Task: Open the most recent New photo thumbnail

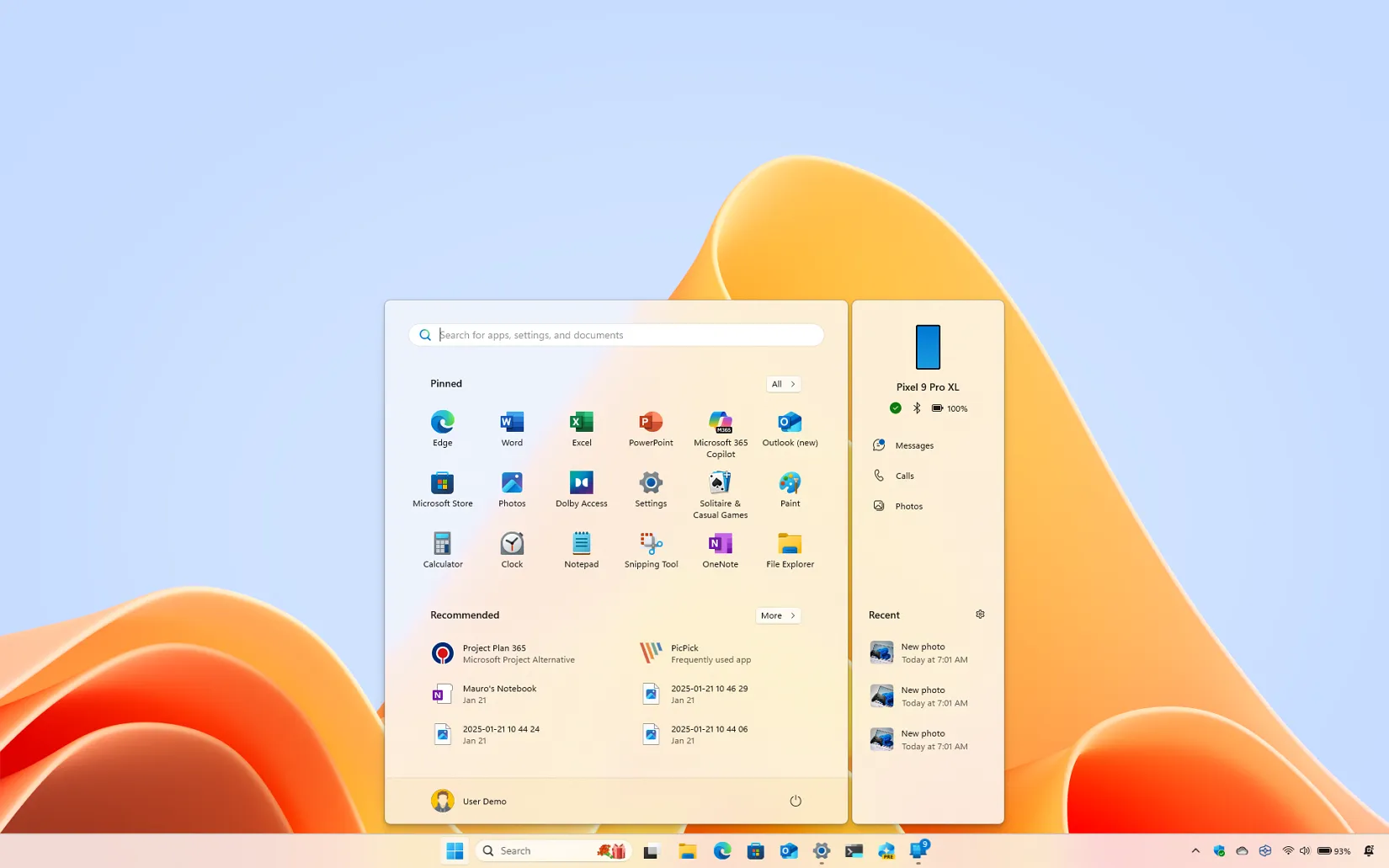Action: (881, 652)
